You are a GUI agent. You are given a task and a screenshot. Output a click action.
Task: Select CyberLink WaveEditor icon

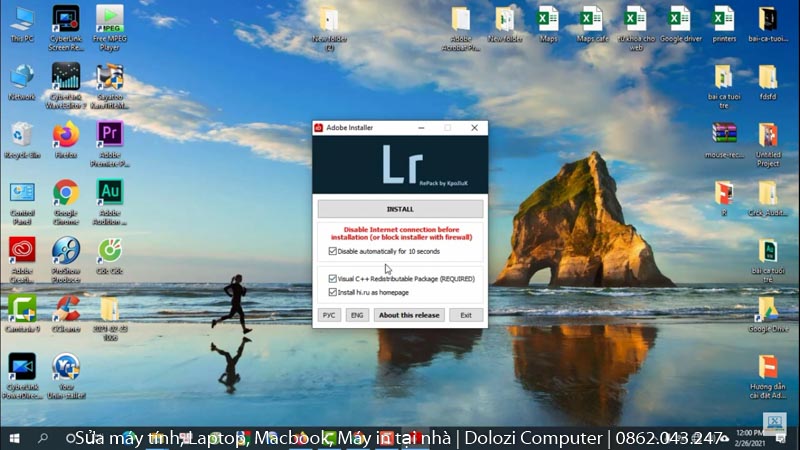[66, 86]
